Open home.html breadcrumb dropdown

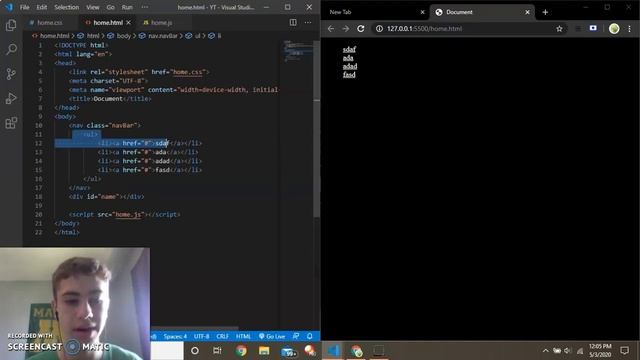tap(54, 36)
